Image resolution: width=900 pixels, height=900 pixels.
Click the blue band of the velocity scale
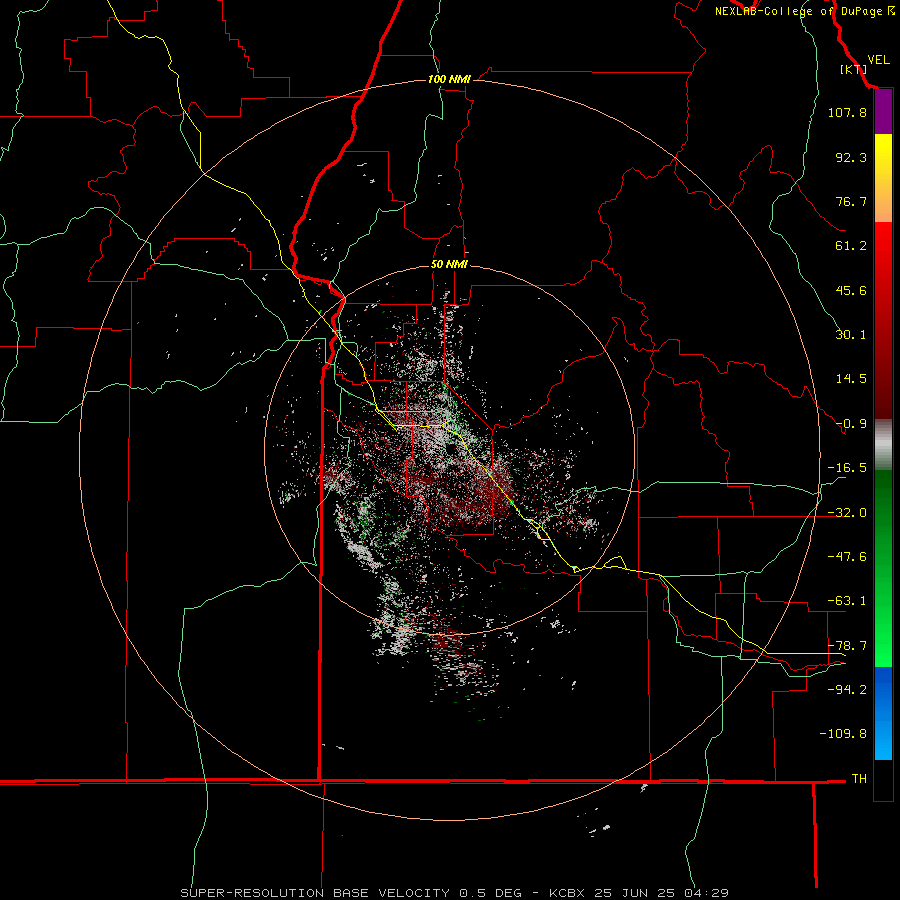883,713
